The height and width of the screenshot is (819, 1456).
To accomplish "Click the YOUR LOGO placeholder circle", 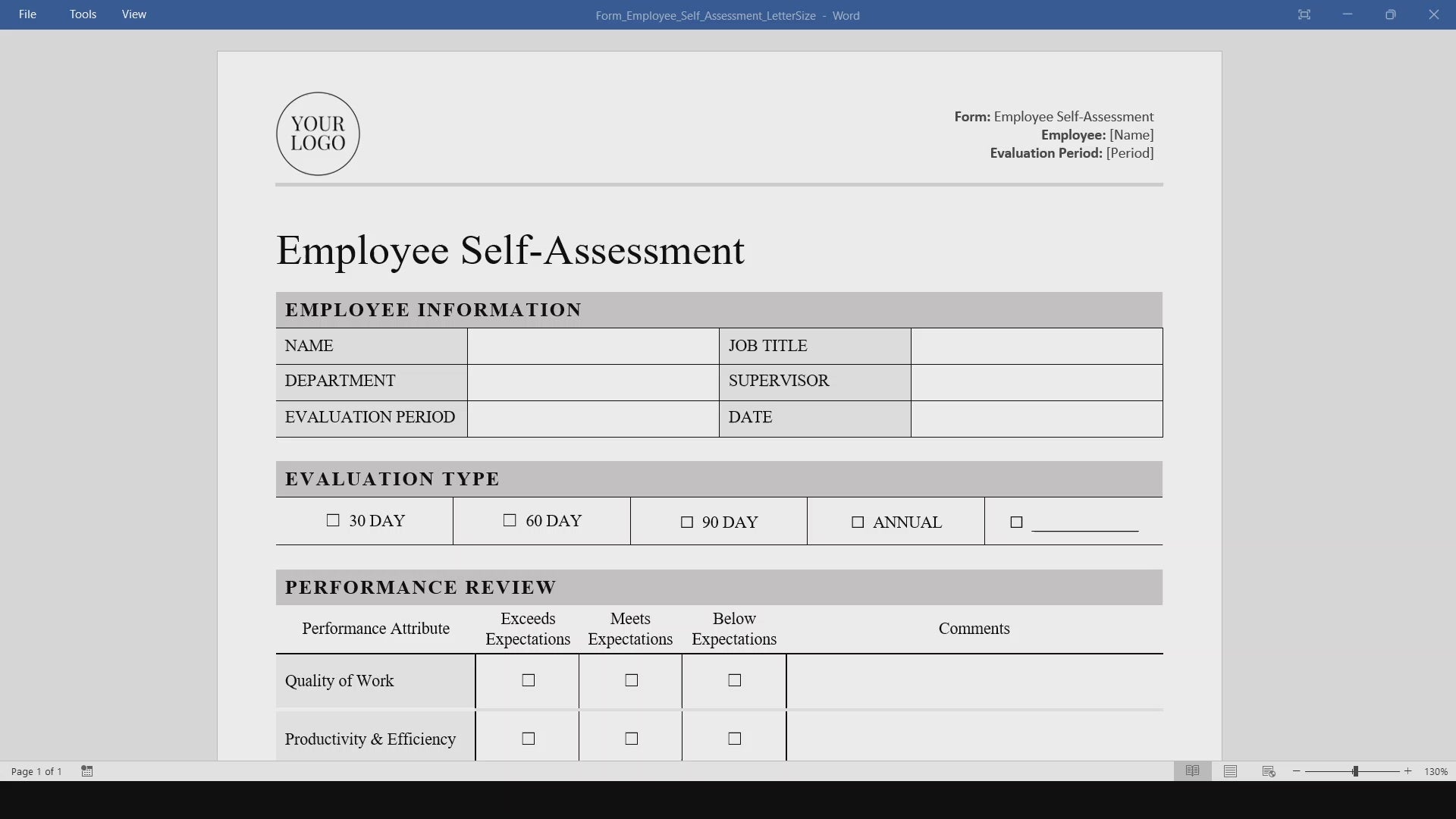I will [x=318, y=134].
